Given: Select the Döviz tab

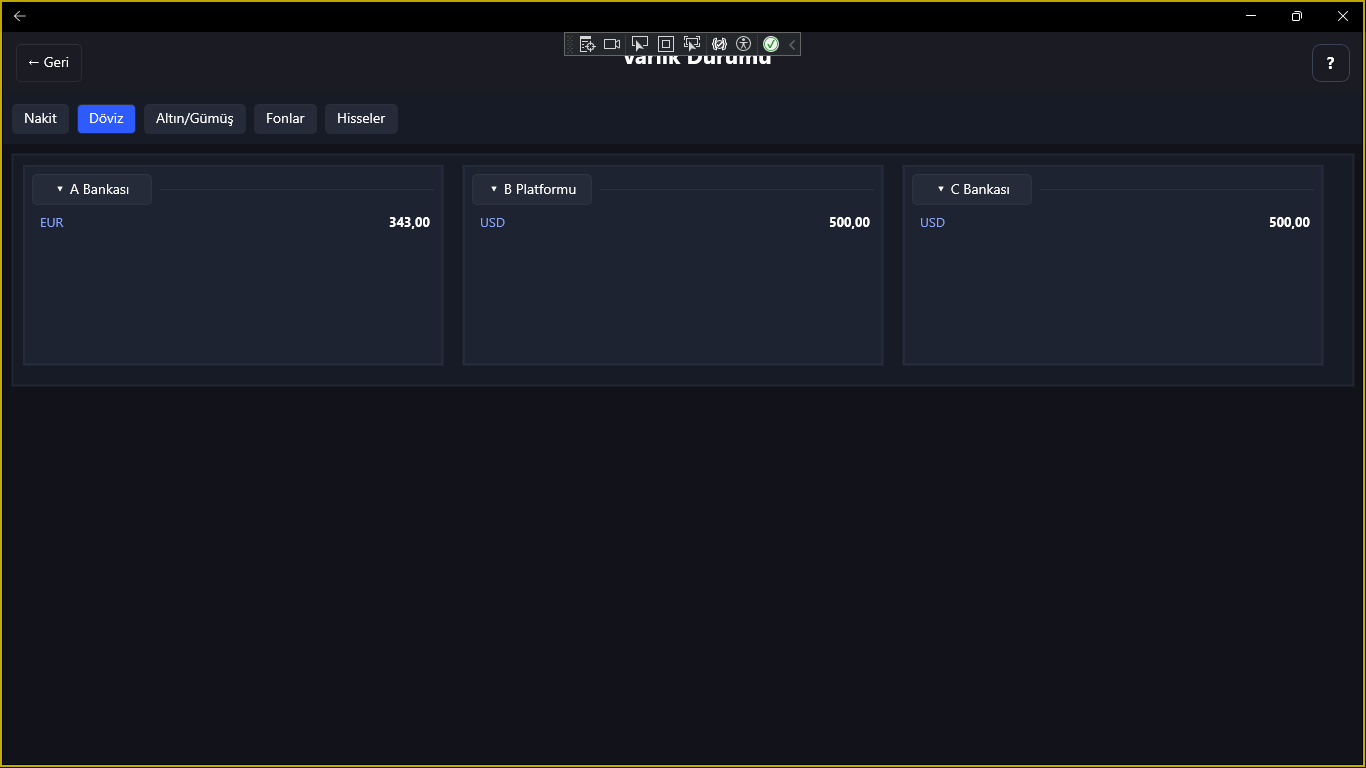Looking at the screenshot, I should 106,118.
